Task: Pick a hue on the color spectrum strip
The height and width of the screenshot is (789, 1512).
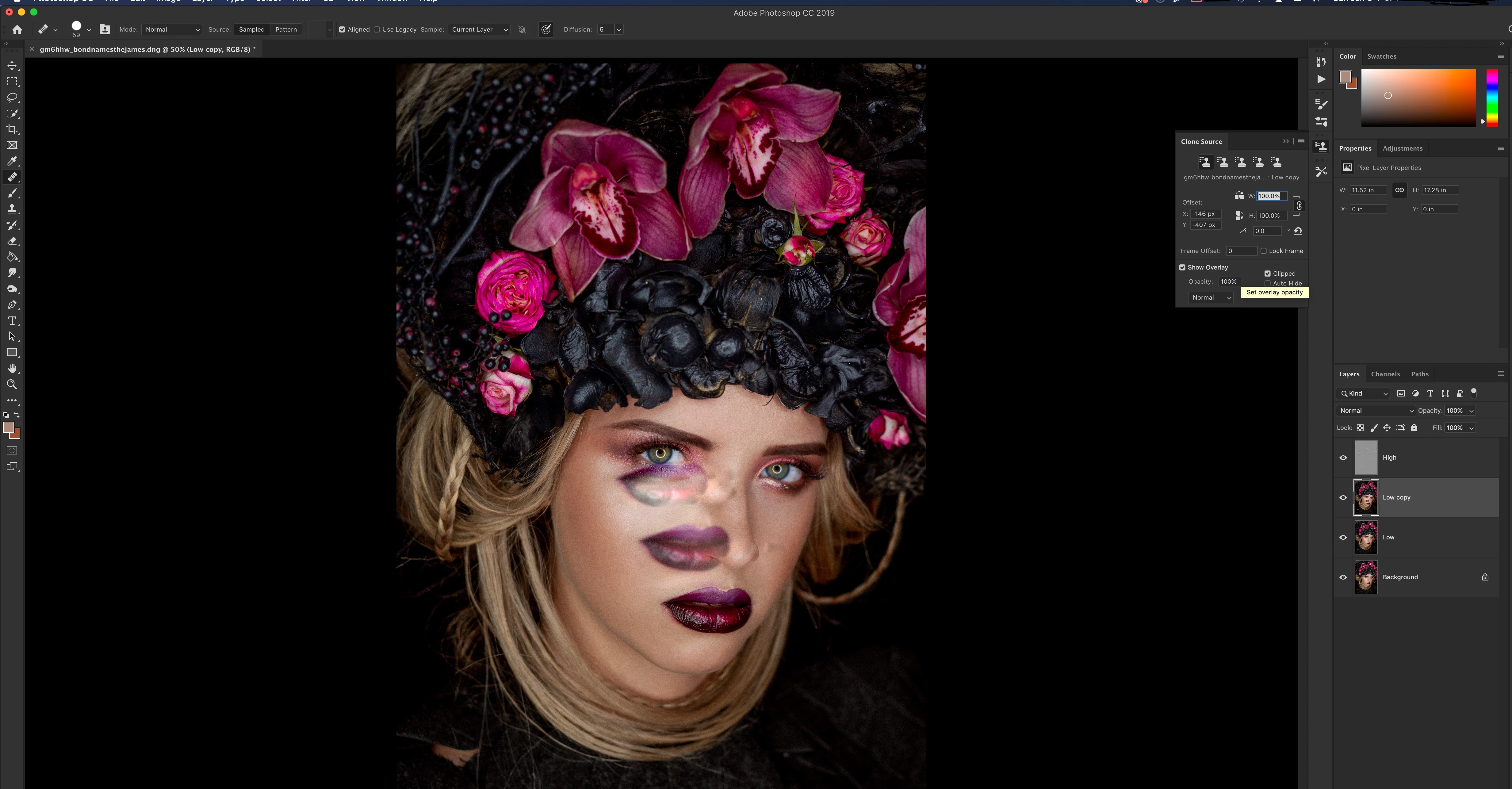Action: coord(1491,97)
